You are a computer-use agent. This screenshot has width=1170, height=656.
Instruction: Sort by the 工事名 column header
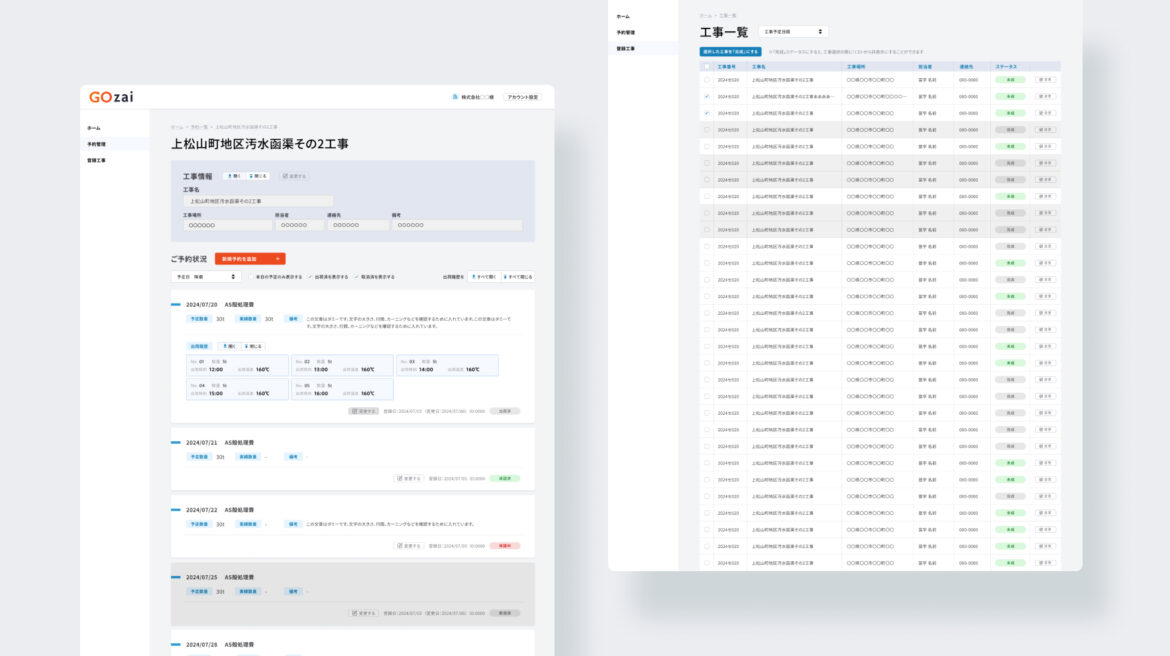(x=759, y=66)
